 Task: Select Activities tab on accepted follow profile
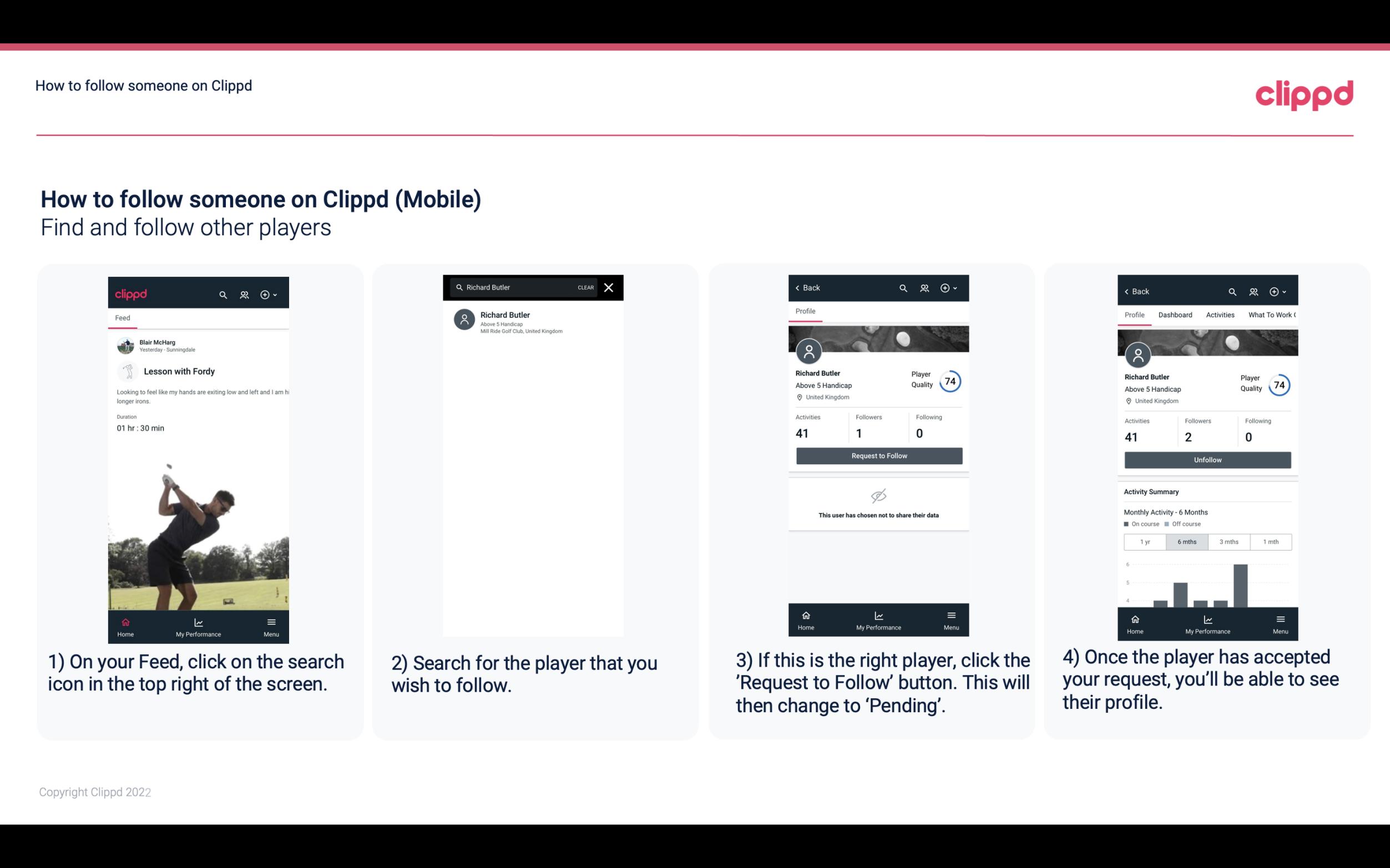1219,315
